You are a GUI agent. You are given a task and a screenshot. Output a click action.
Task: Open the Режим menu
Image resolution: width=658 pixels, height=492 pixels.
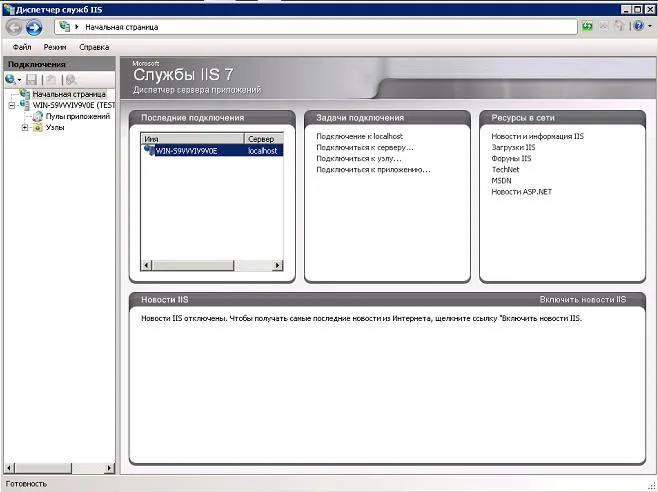click(x=55, y=47)
